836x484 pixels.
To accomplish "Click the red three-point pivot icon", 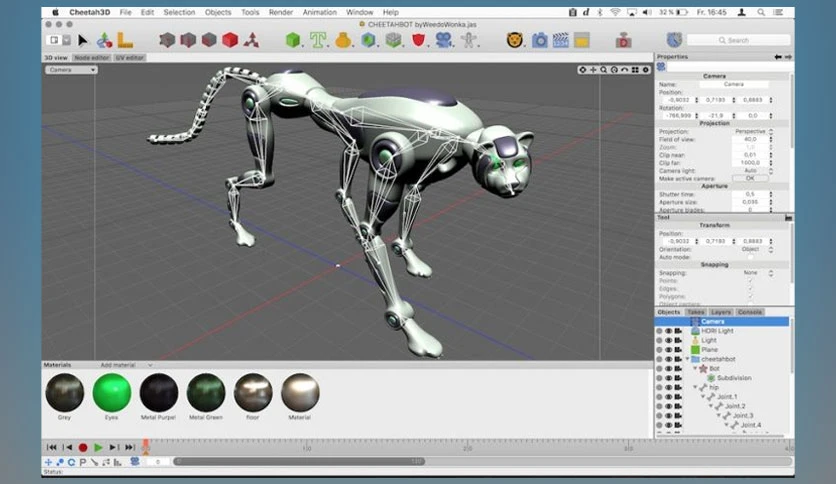I will tap(252, 40).
